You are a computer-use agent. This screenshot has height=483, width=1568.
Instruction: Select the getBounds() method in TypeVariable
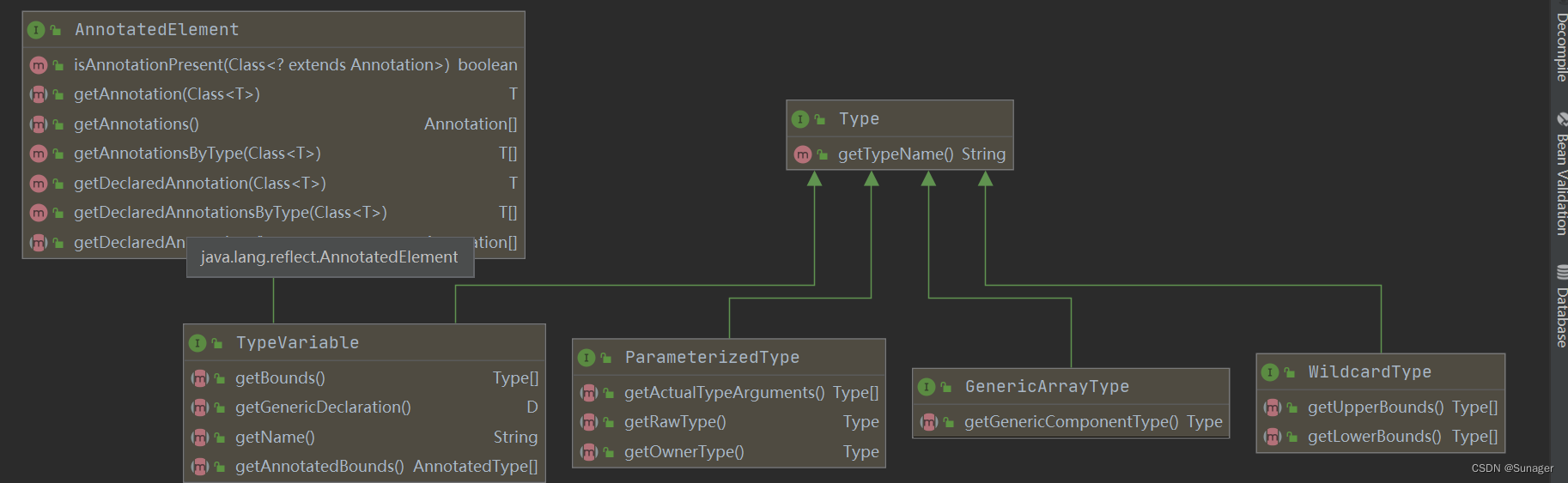[x=280, y=378]
